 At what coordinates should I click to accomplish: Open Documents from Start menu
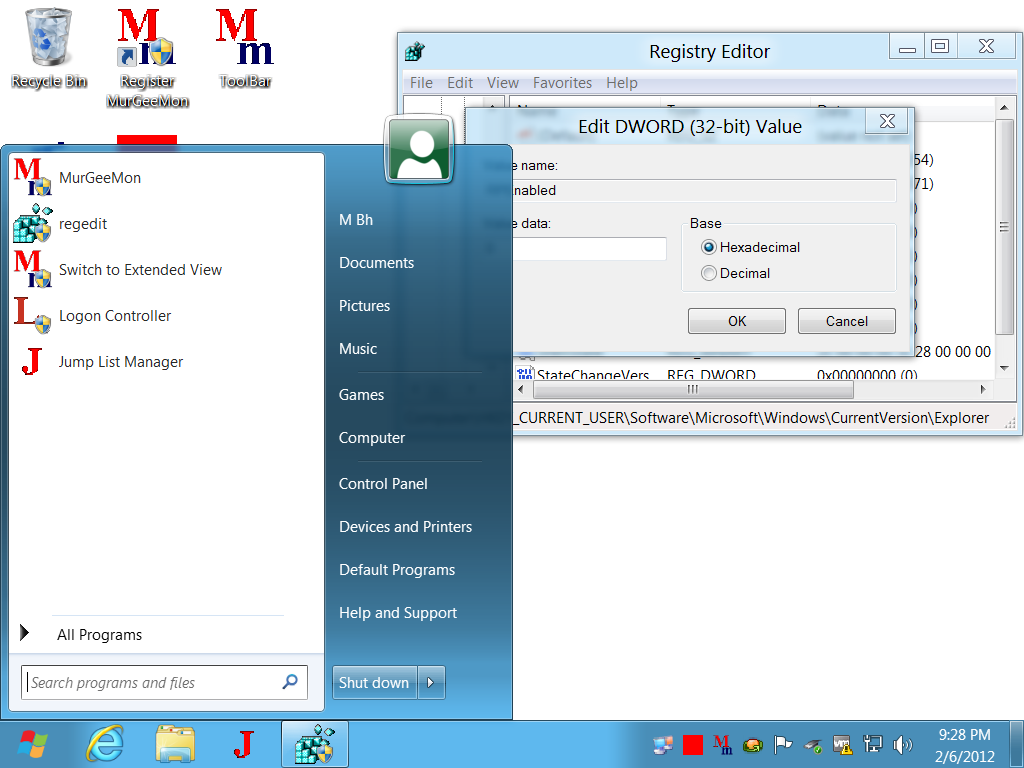coord(376,263)
